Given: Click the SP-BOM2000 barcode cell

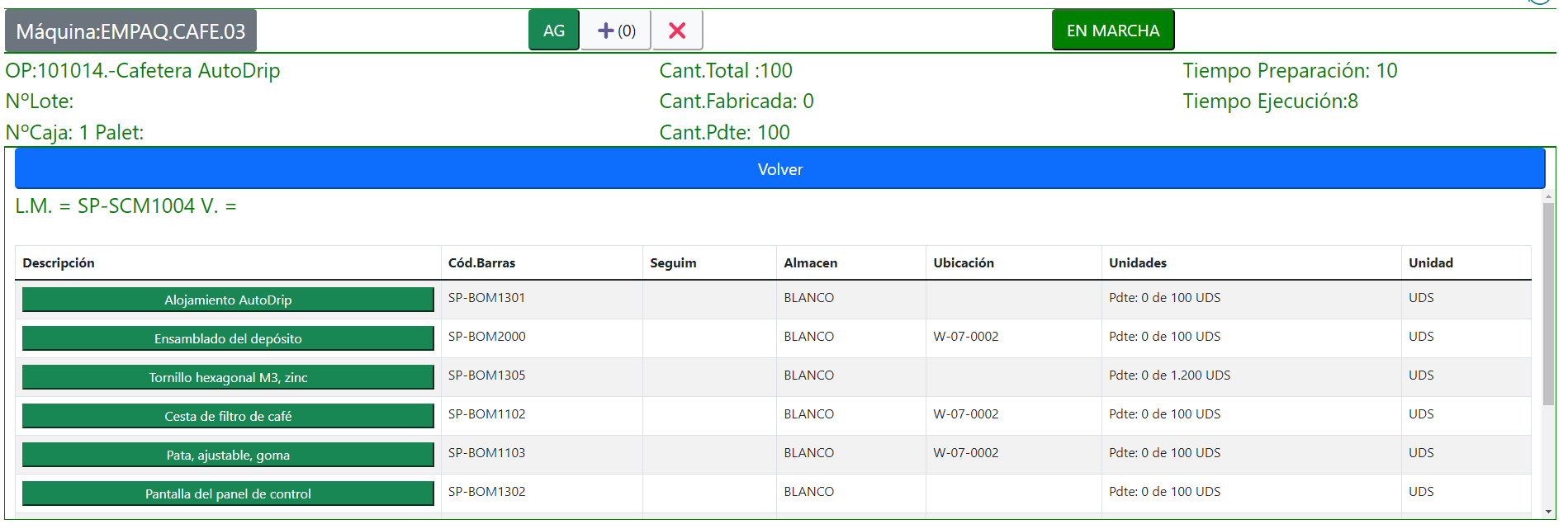Looking at the screenshot, I should 486,336.
